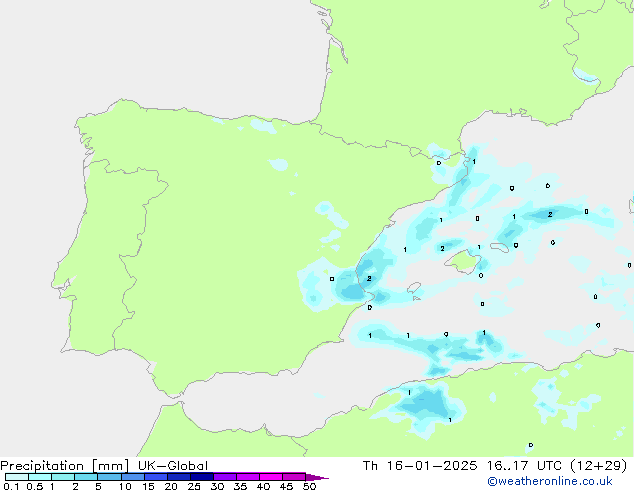
Task: Click the "25" legend scale label
Action: 194,486
